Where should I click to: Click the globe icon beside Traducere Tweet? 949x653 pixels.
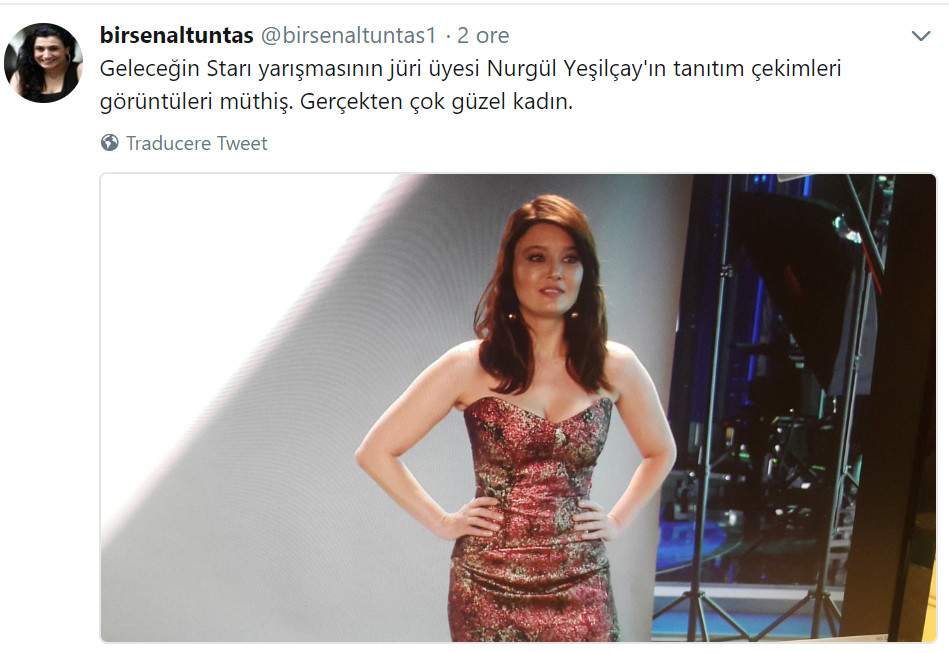(x=110, y=143)
